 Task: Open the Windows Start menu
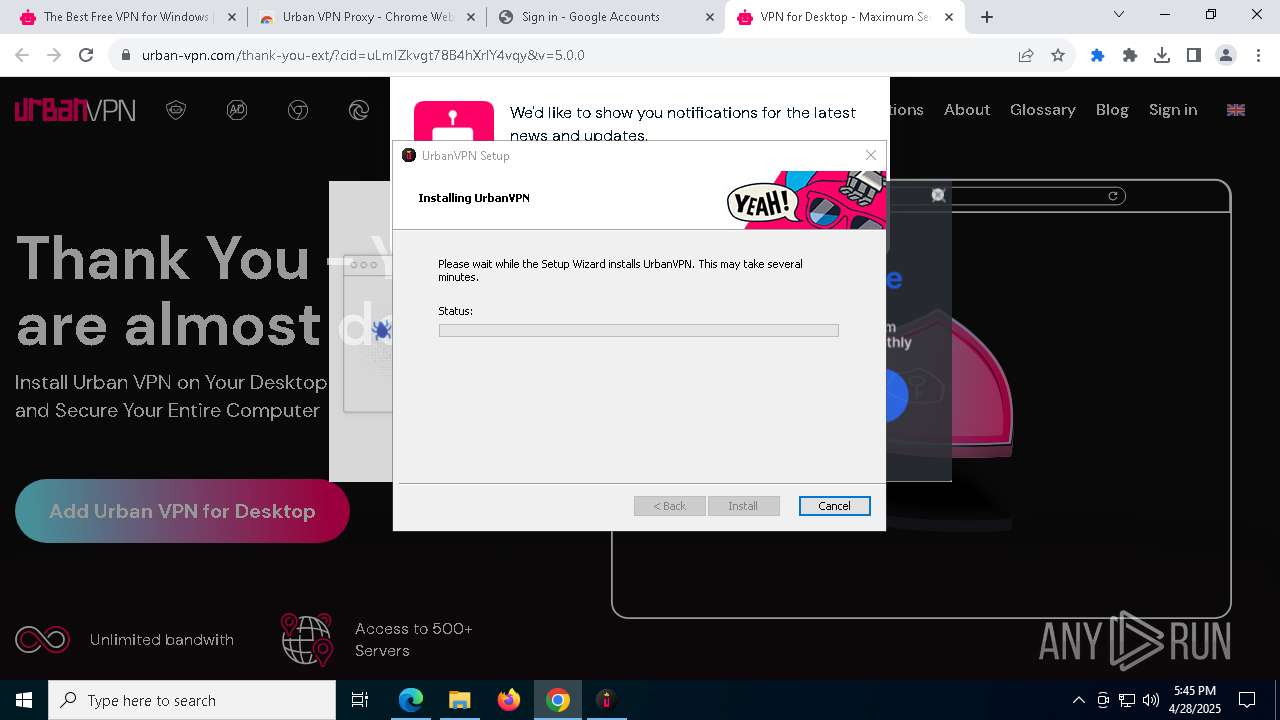pyautogui.click(x=24, y=700)
